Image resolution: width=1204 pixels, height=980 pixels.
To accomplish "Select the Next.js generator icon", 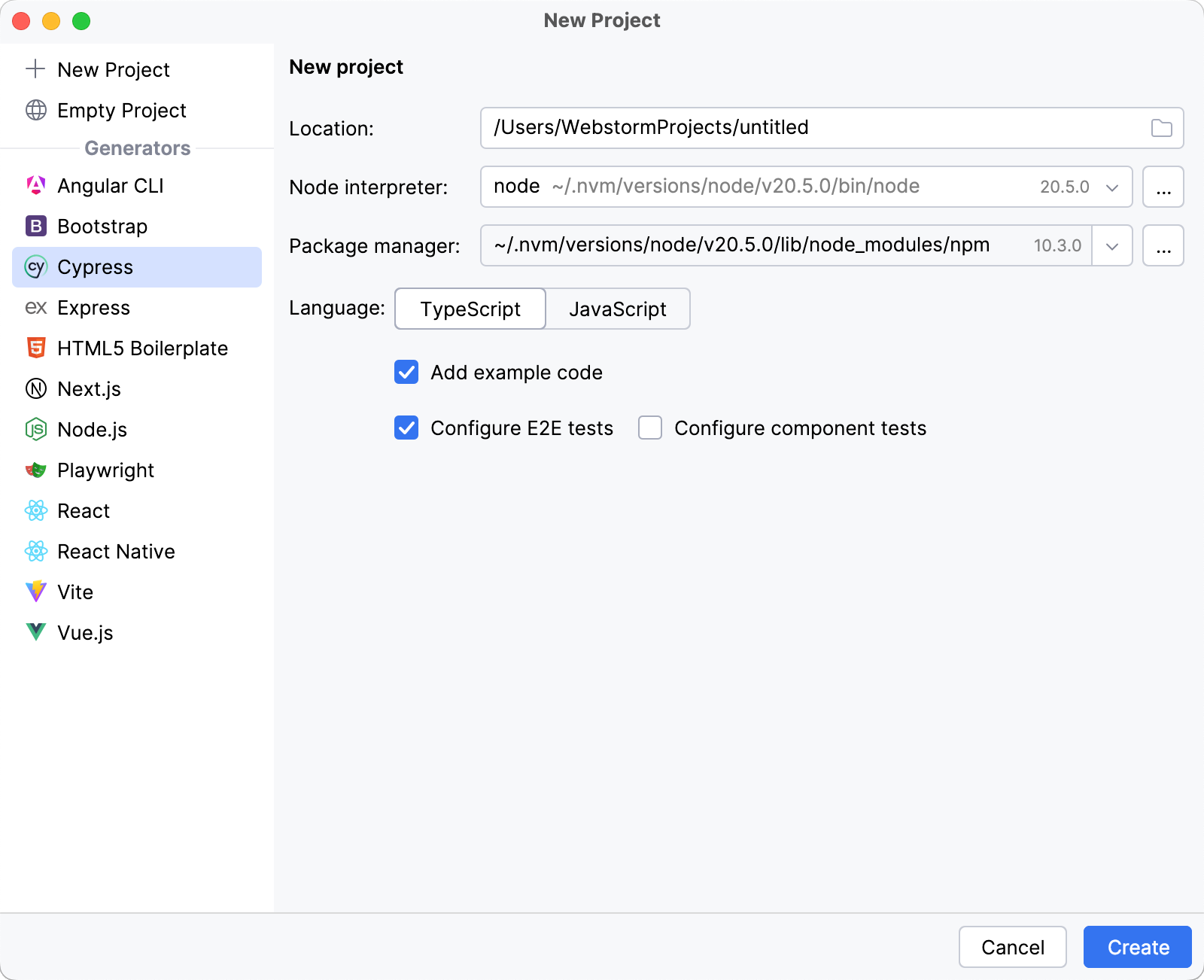I will click(35, 388).
